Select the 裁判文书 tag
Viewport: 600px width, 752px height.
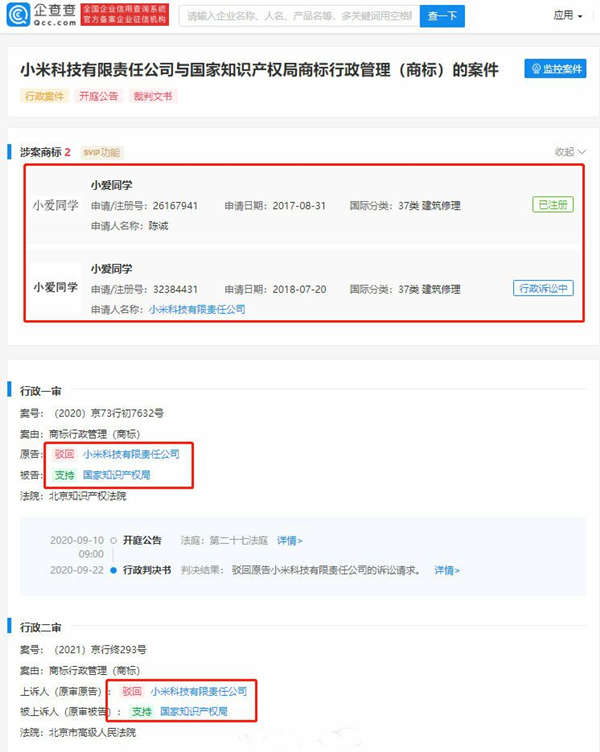click(x=153, y=96)
